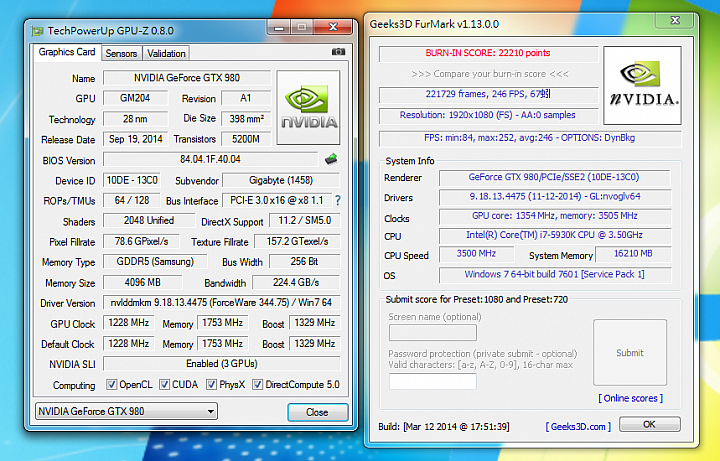The height and width of the screenshot is (461, 720).
Task: Toggle the DirectCompute 5.0 checkbox
Action: [x=258, y=384]
